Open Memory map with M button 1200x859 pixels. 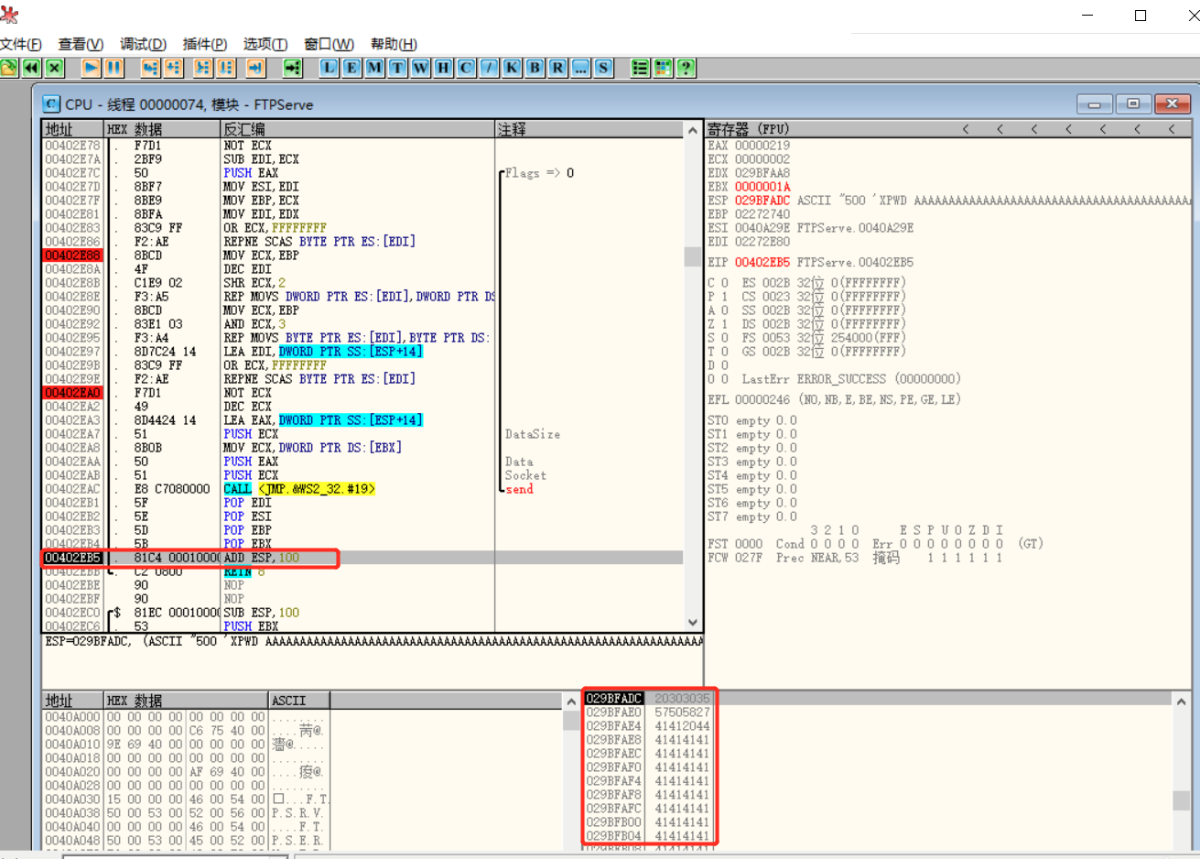375,68
